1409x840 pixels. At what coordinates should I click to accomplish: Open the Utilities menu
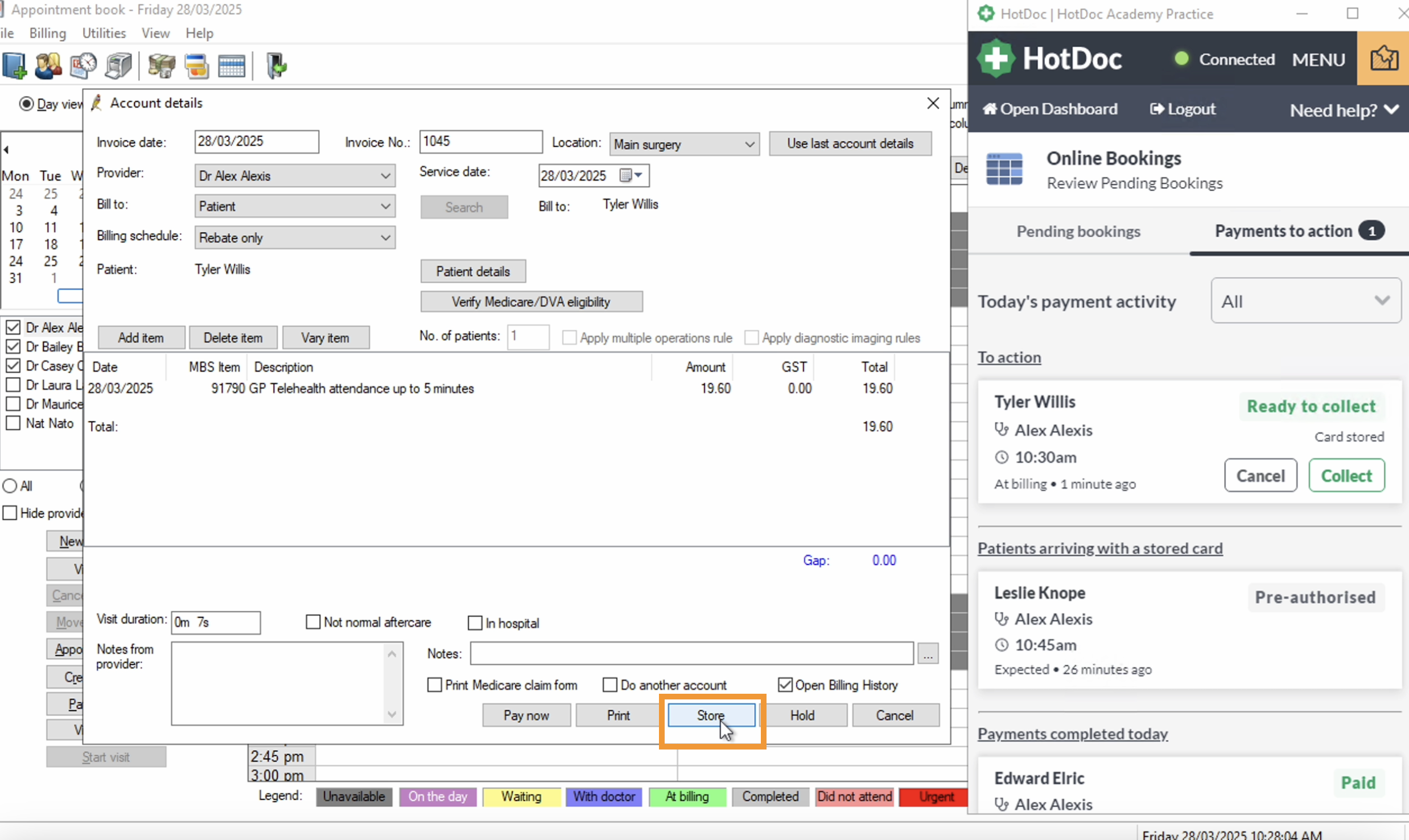[x=104, y=33]
